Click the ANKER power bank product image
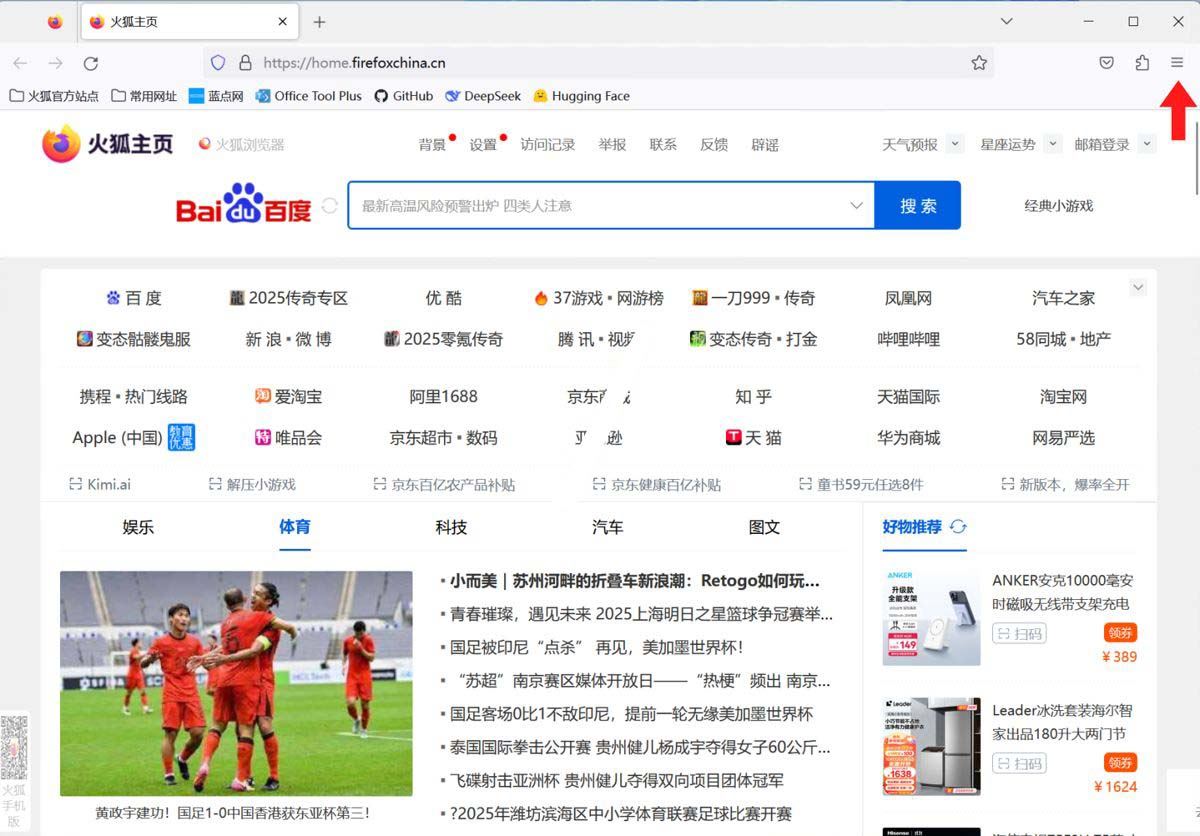The image size is (1200, 836). (x=931, y=618)
